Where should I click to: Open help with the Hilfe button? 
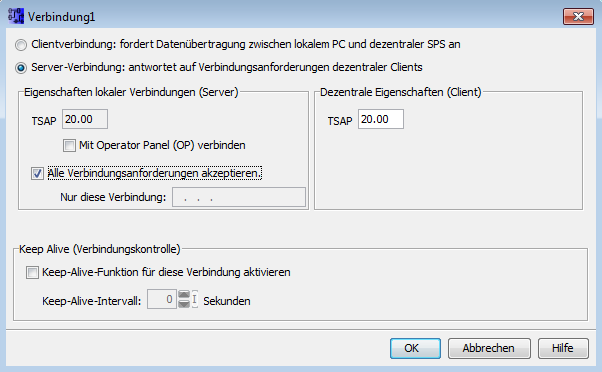click(x=563, y=348)
